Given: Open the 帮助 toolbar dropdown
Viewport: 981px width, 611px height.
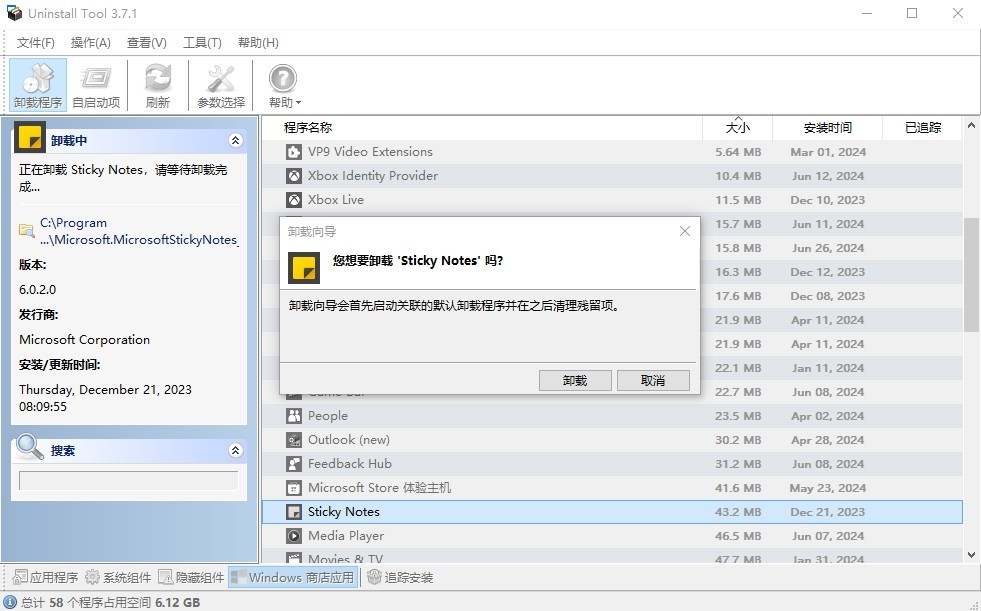Looking at the screenshot, I should pos(283,86).
